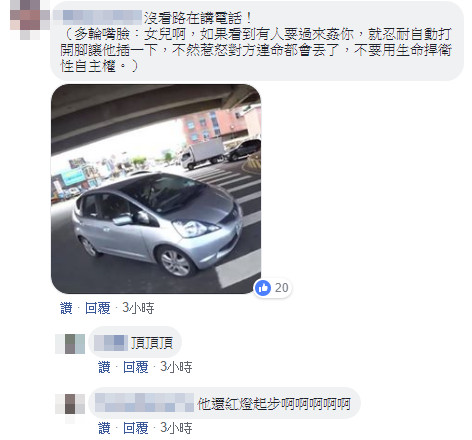
Task: Click avatar beside the 頂頂頂 reply
Action: (x=70, y=344)
